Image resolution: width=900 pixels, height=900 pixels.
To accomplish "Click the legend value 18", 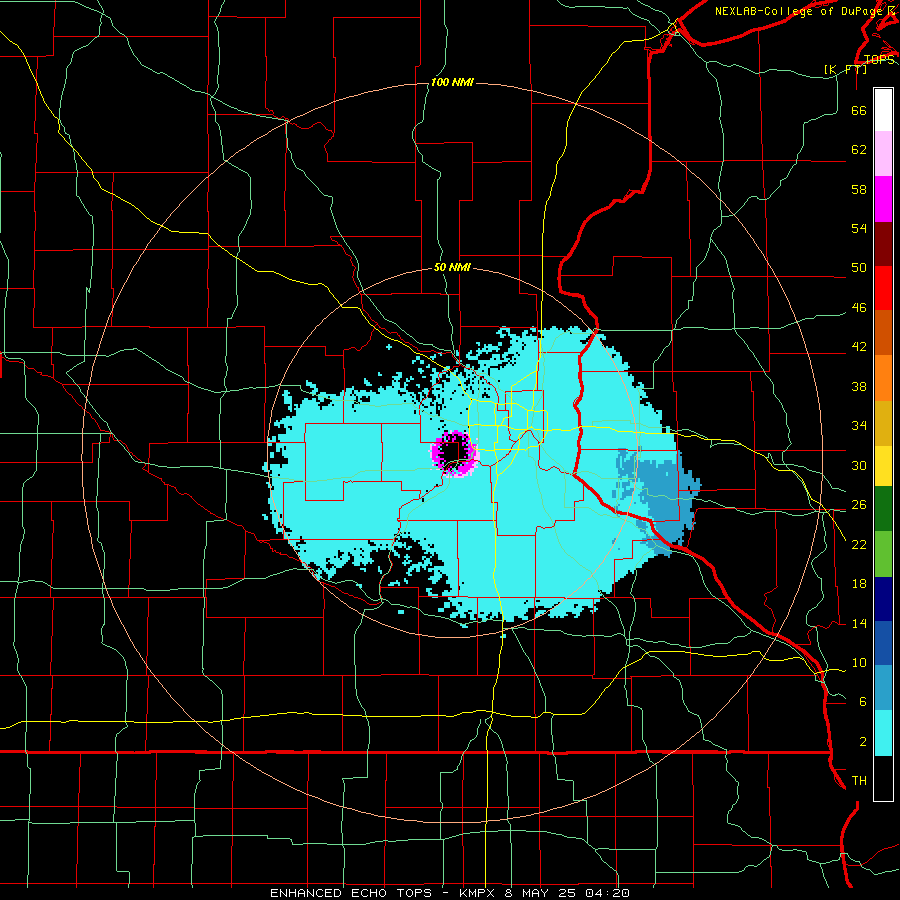I will pyautogui.click(x=859, y=584).
